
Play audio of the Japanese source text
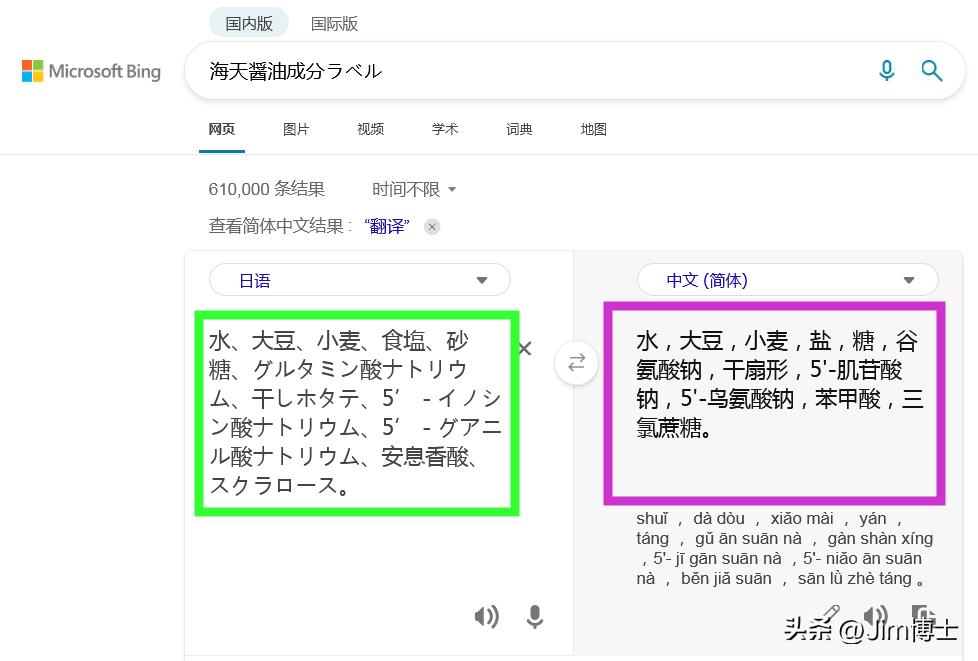tap(486, 616)
